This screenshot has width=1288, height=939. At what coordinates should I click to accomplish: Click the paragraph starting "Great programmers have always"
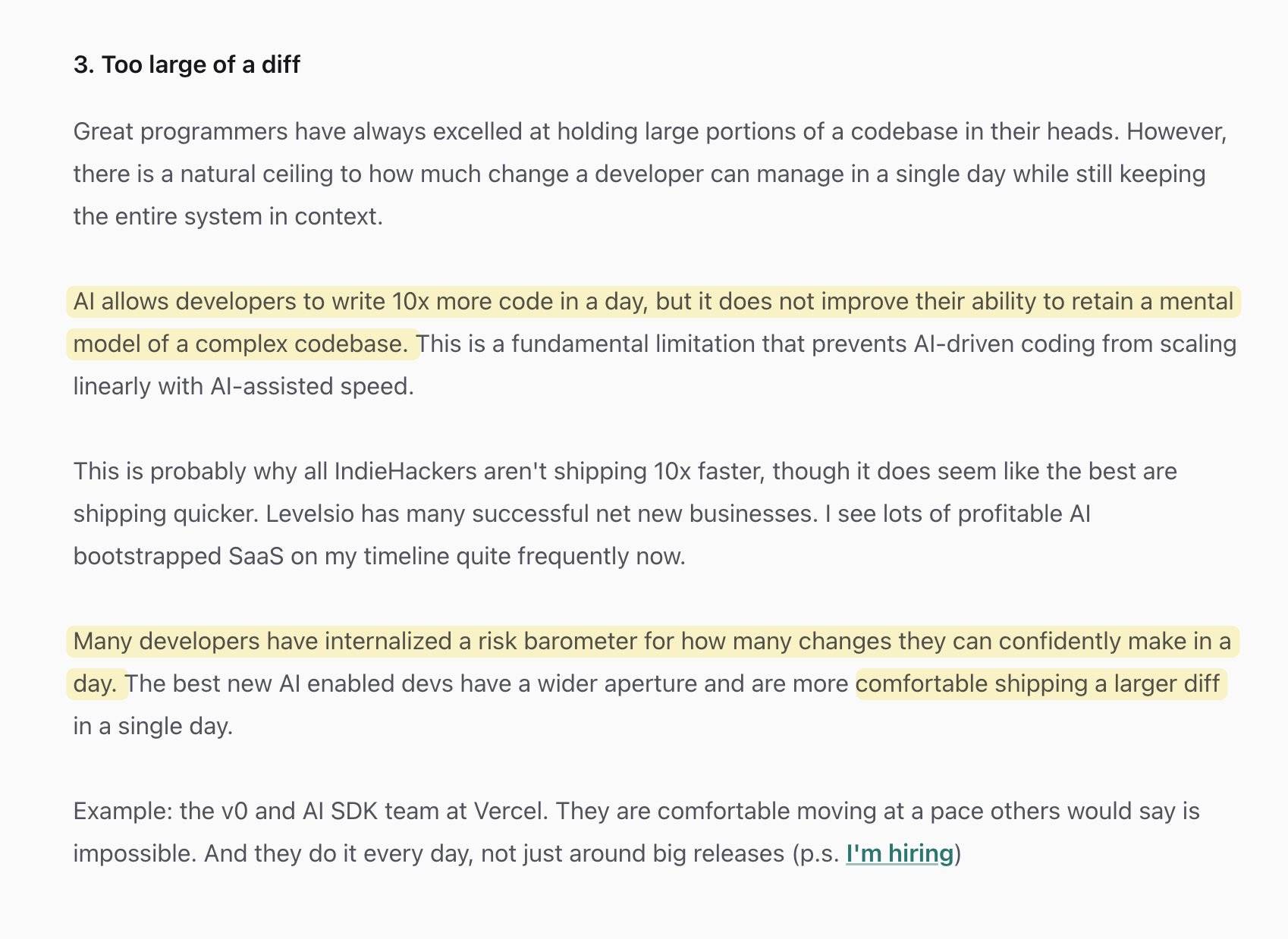650,174
